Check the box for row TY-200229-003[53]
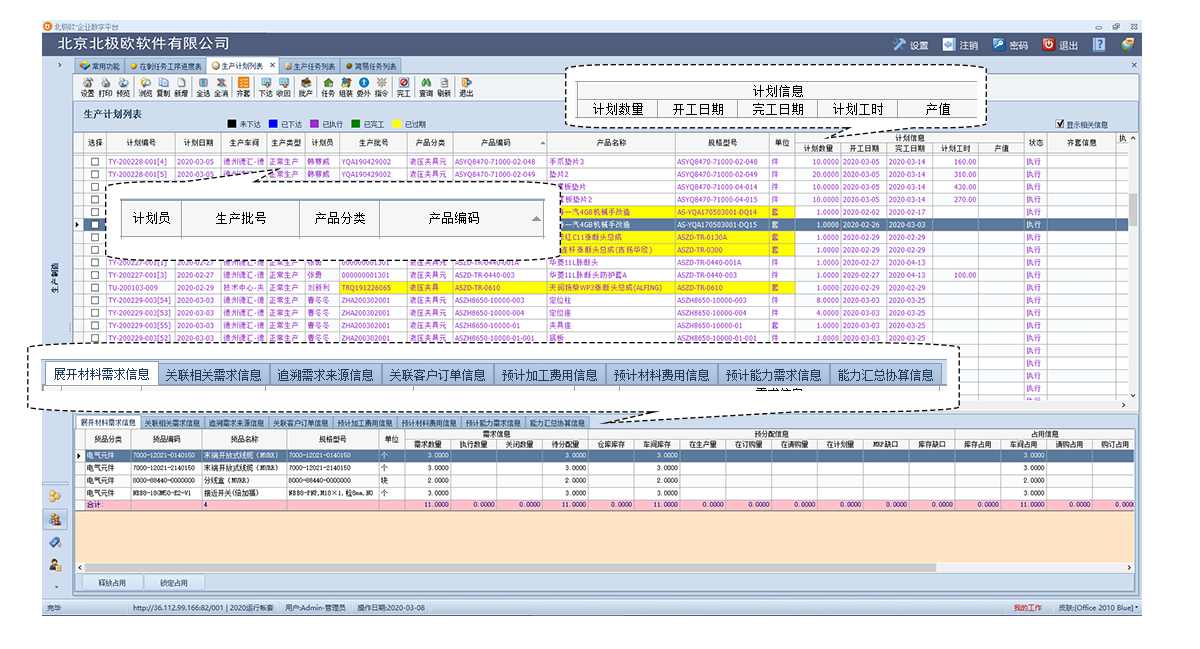Image resolution: width=1200 pixels, height=649 pixels. [95, 313]
